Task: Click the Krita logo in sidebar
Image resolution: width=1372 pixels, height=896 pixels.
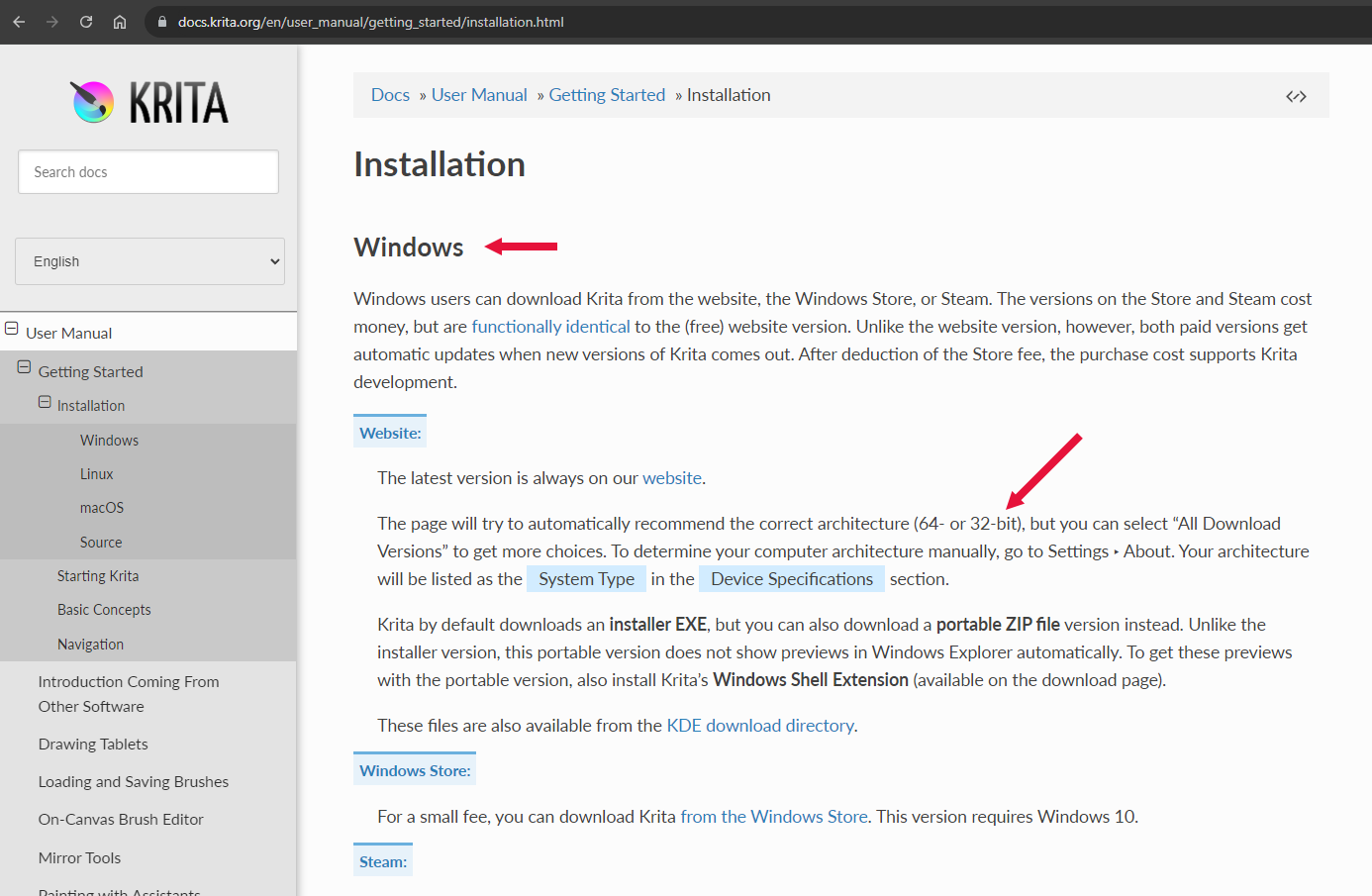Action: [x=148, y=102]
